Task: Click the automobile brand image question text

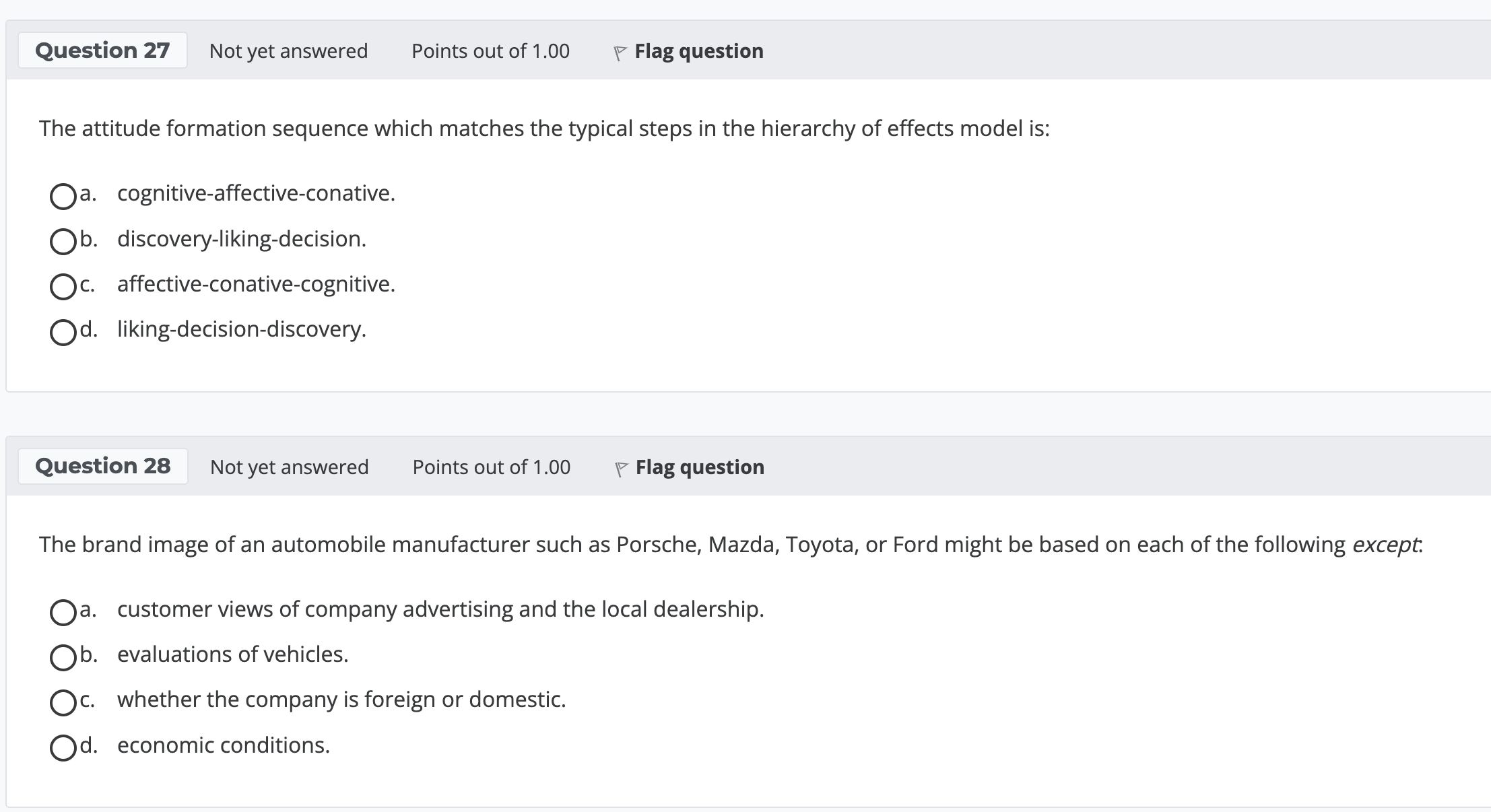Action: (731, 544)
